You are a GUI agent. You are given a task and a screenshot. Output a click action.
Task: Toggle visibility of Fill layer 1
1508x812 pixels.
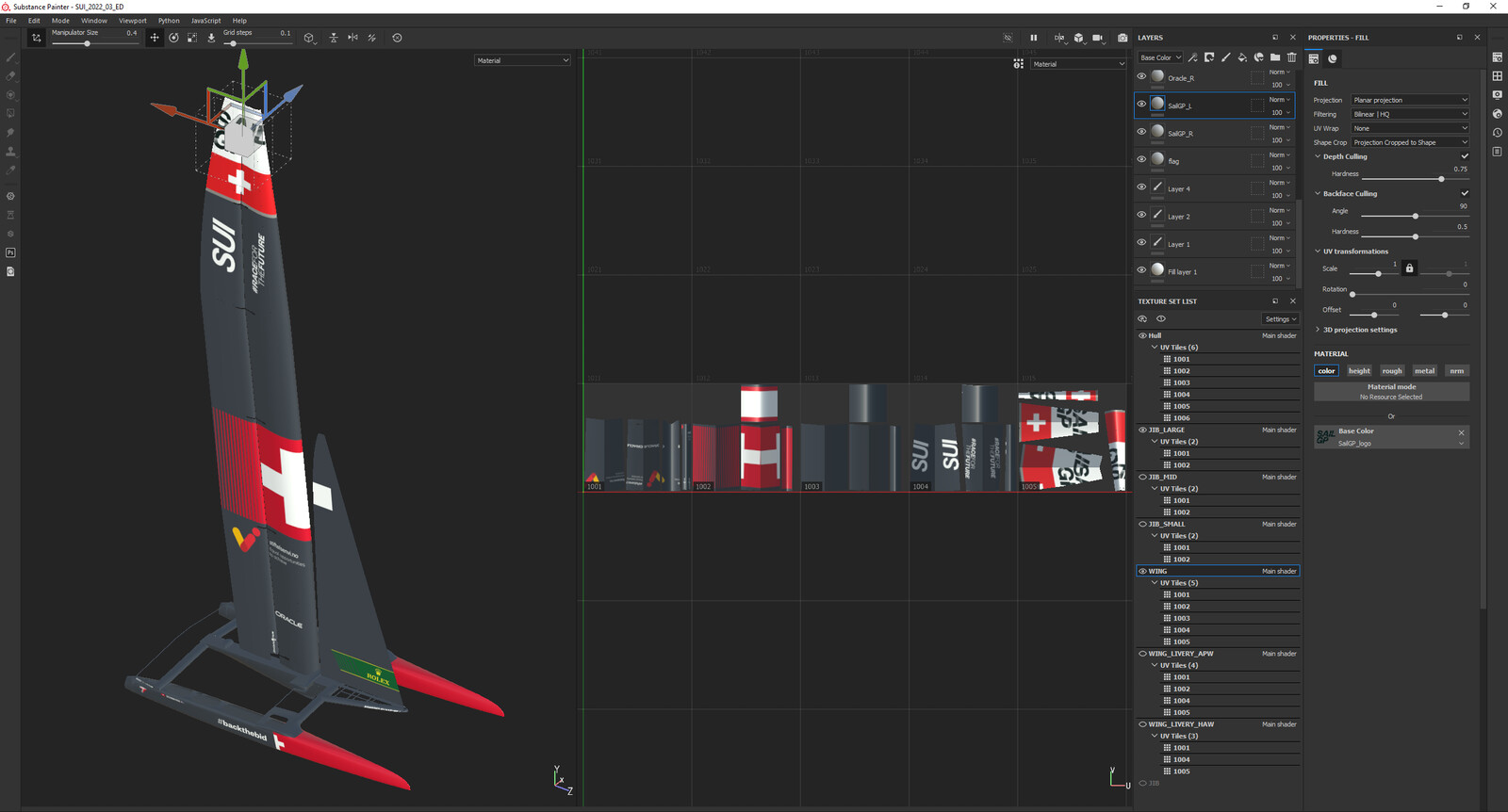pos(1141,269)
